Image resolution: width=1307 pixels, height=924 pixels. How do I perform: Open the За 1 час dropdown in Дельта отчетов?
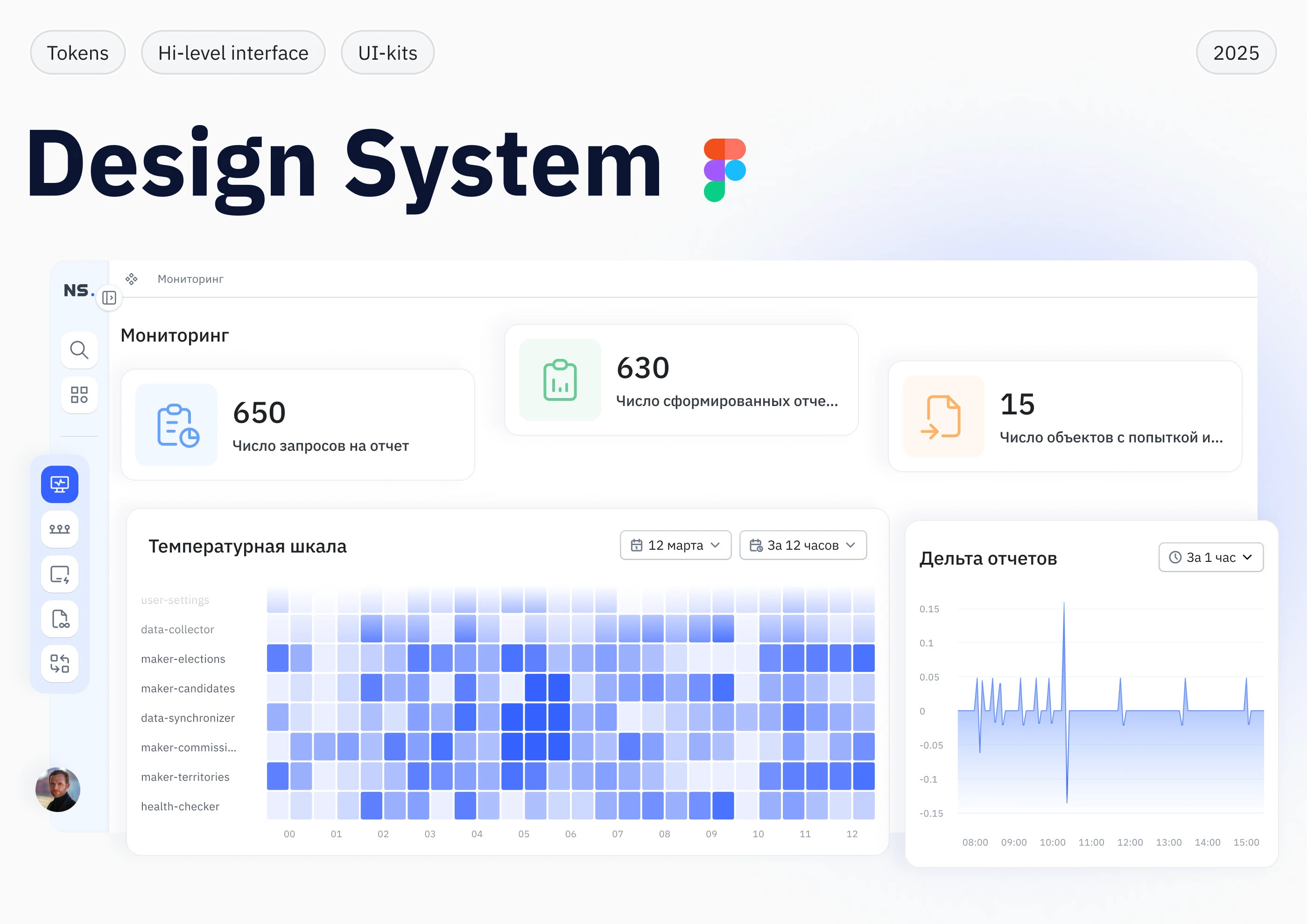point(1211,557)
